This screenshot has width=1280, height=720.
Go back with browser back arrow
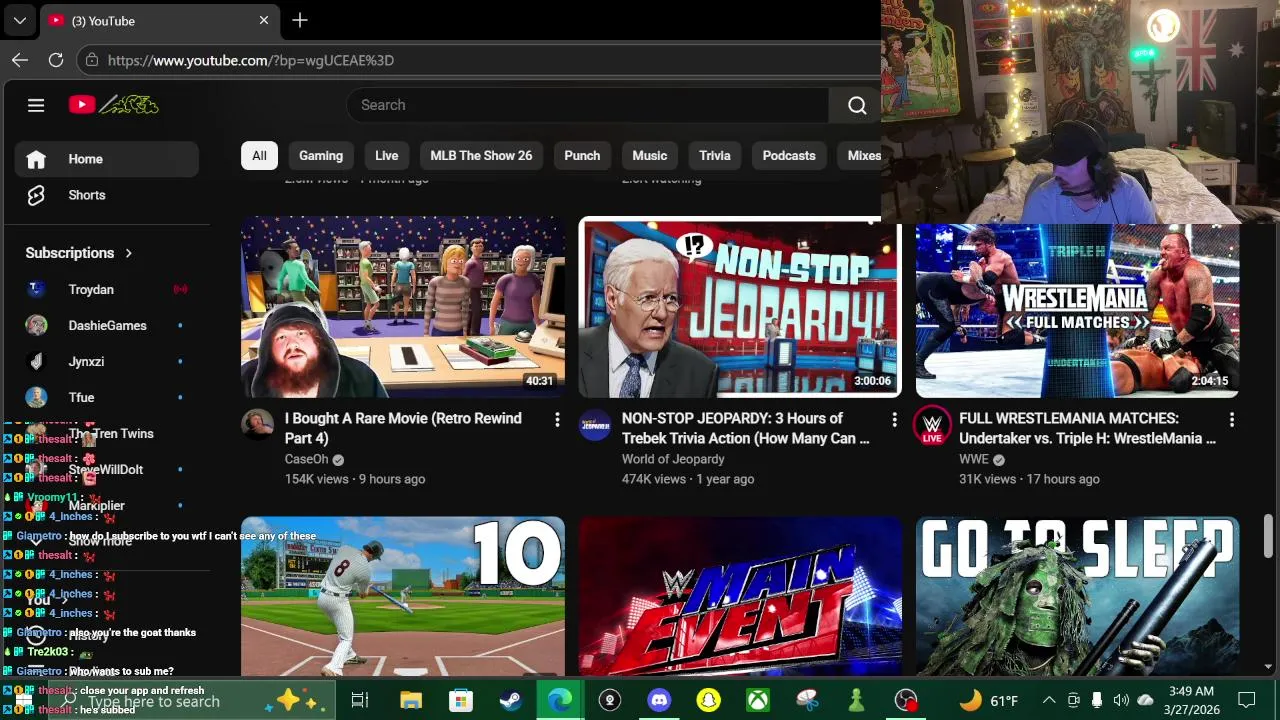tap(20, 60)
